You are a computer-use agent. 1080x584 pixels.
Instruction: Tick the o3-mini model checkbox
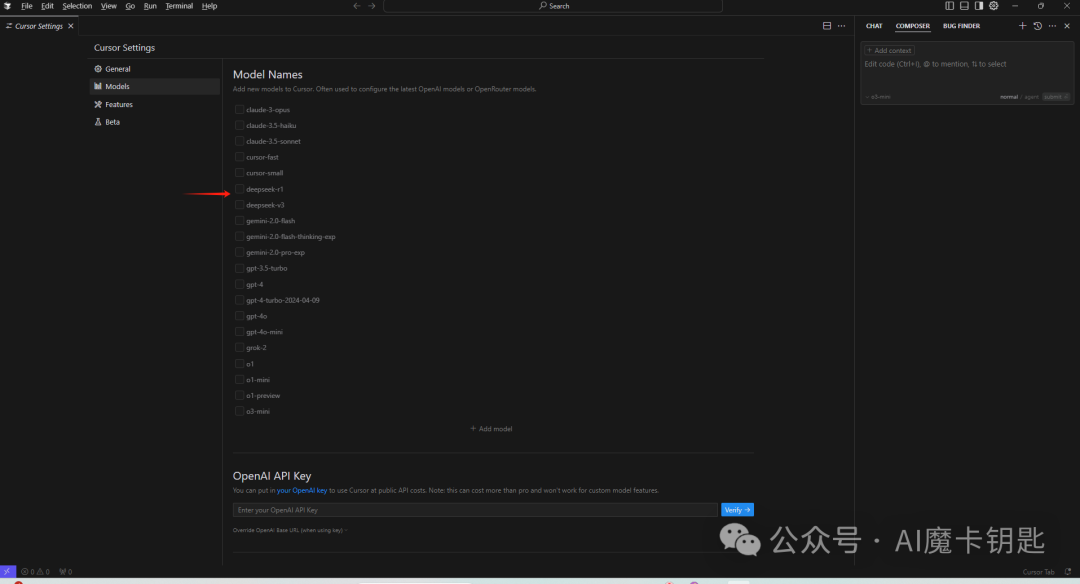click(239, 411)
